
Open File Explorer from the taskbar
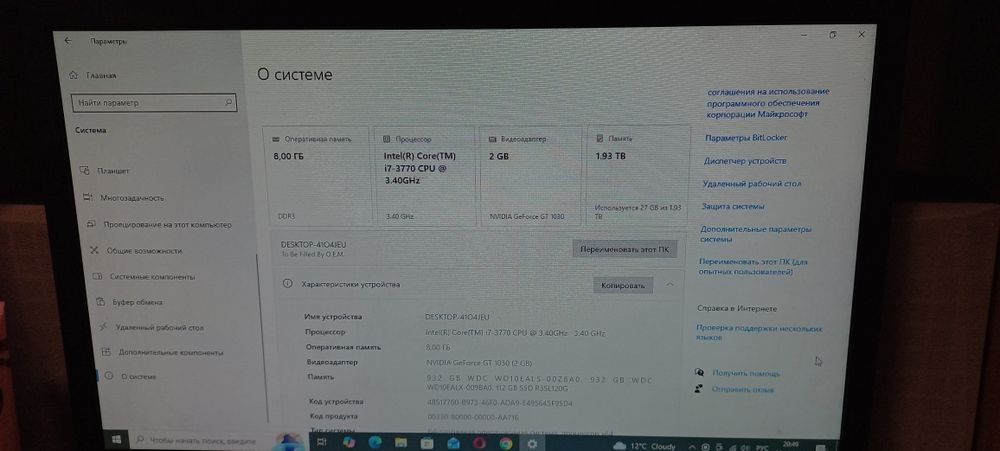coord(401,443)
